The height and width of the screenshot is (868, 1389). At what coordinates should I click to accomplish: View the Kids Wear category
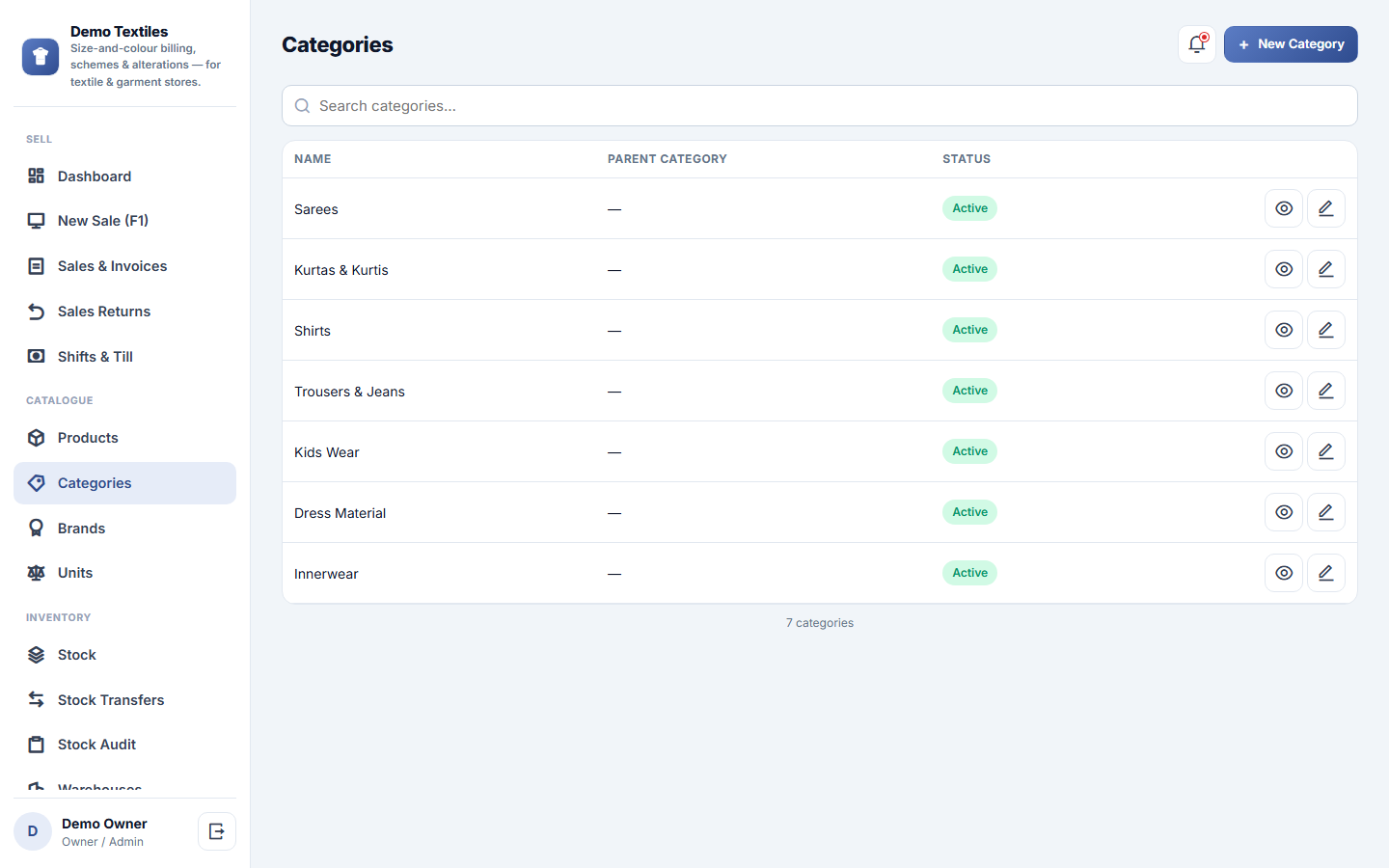point(1284,451)
